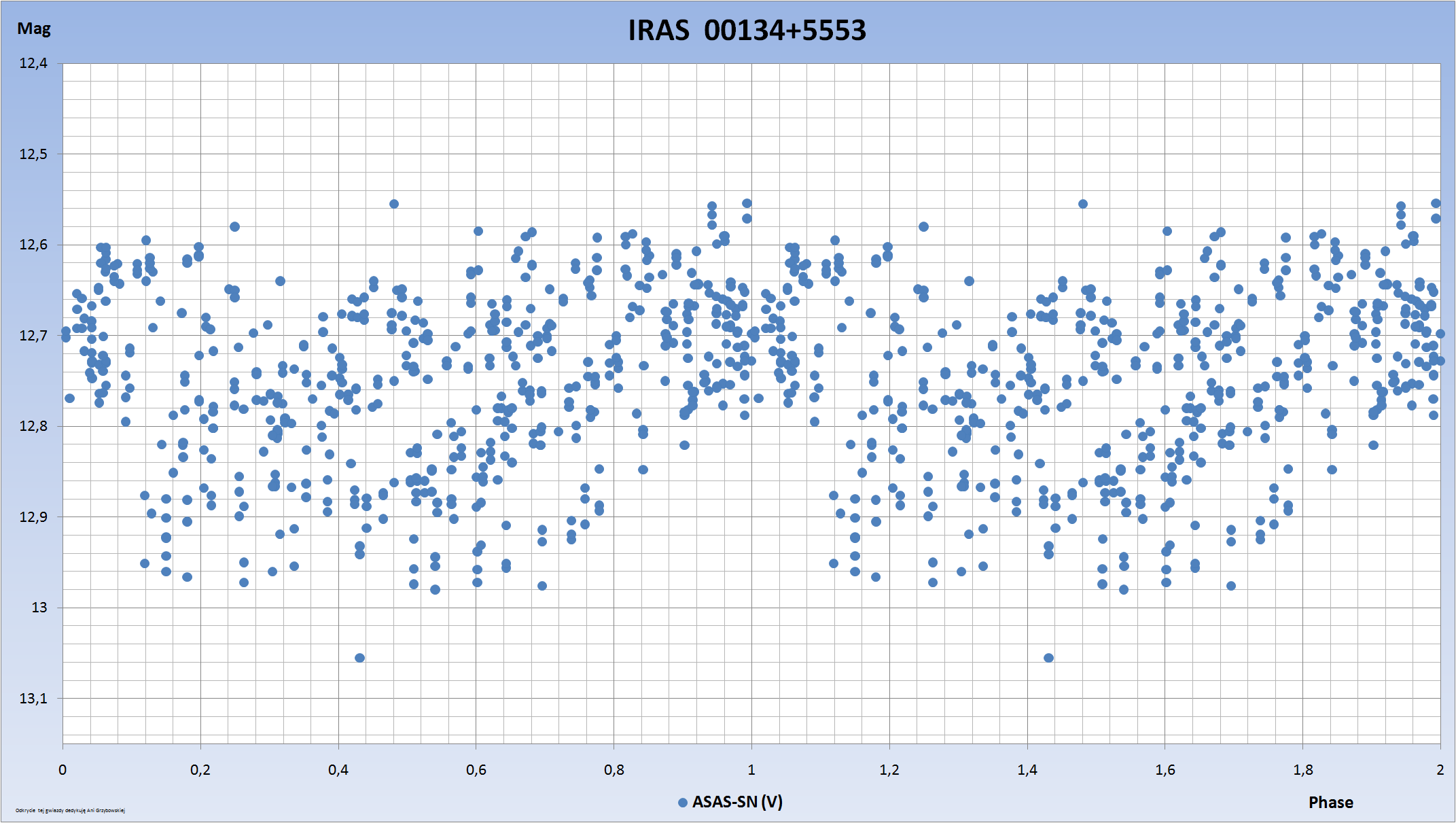Click the 12,5 magnitude axis value

point(34,154)
